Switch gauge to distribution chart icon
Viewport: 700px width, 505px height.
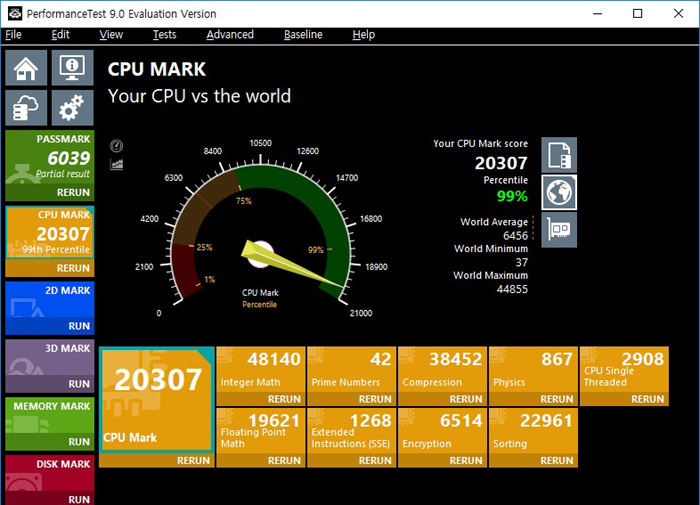tap(117, 164)
